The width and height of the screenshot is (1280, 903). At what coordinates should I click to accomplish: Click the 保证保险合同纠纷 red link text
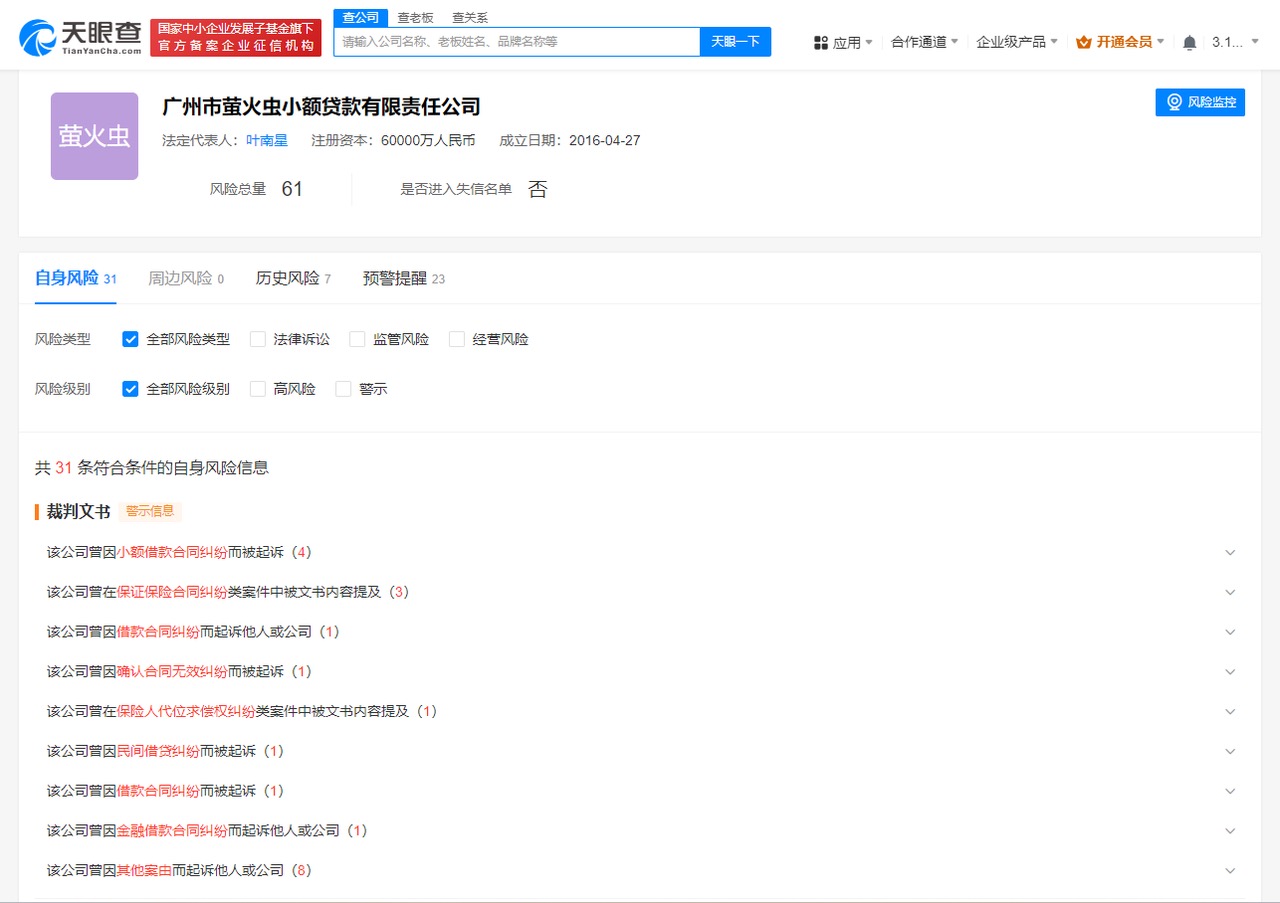click(172, 592)
